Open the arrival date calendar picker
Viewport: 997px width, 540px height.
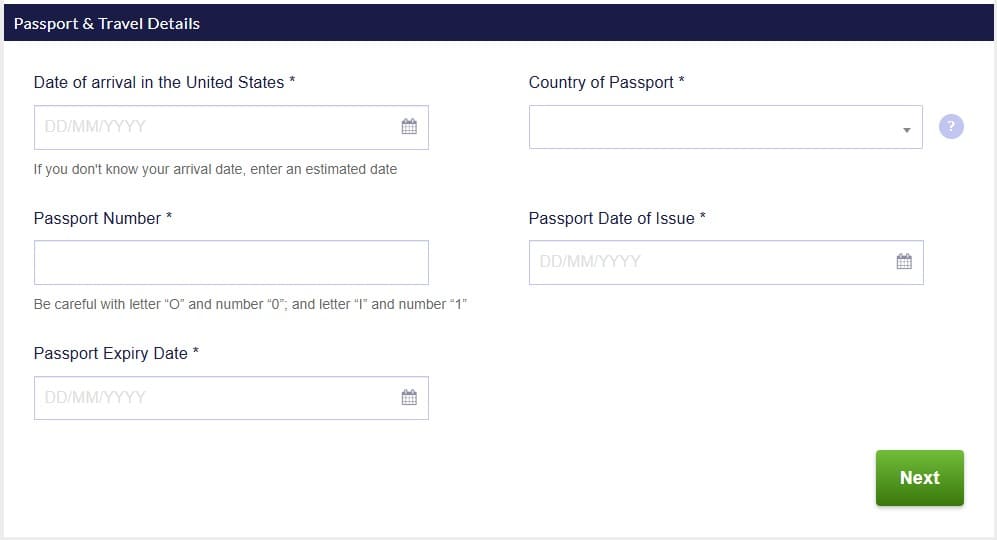coord(409,127)
